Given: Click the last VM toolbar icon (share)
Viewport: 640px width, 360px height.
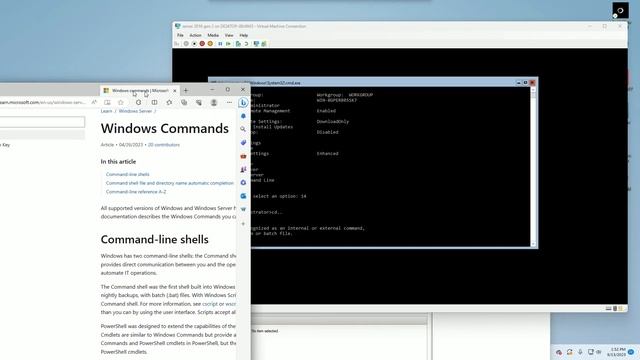Looking at the screenshot, I should [264, 44].
